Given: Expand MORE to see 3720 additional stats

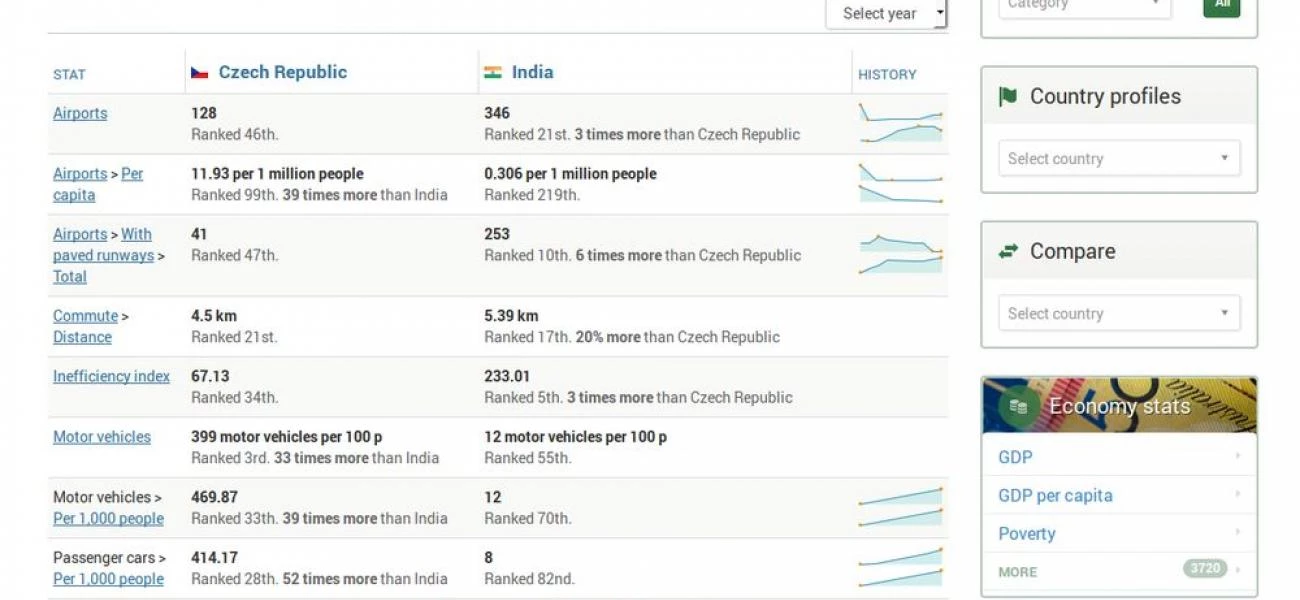Looking at the screenshot, I should coord(1016,570).
